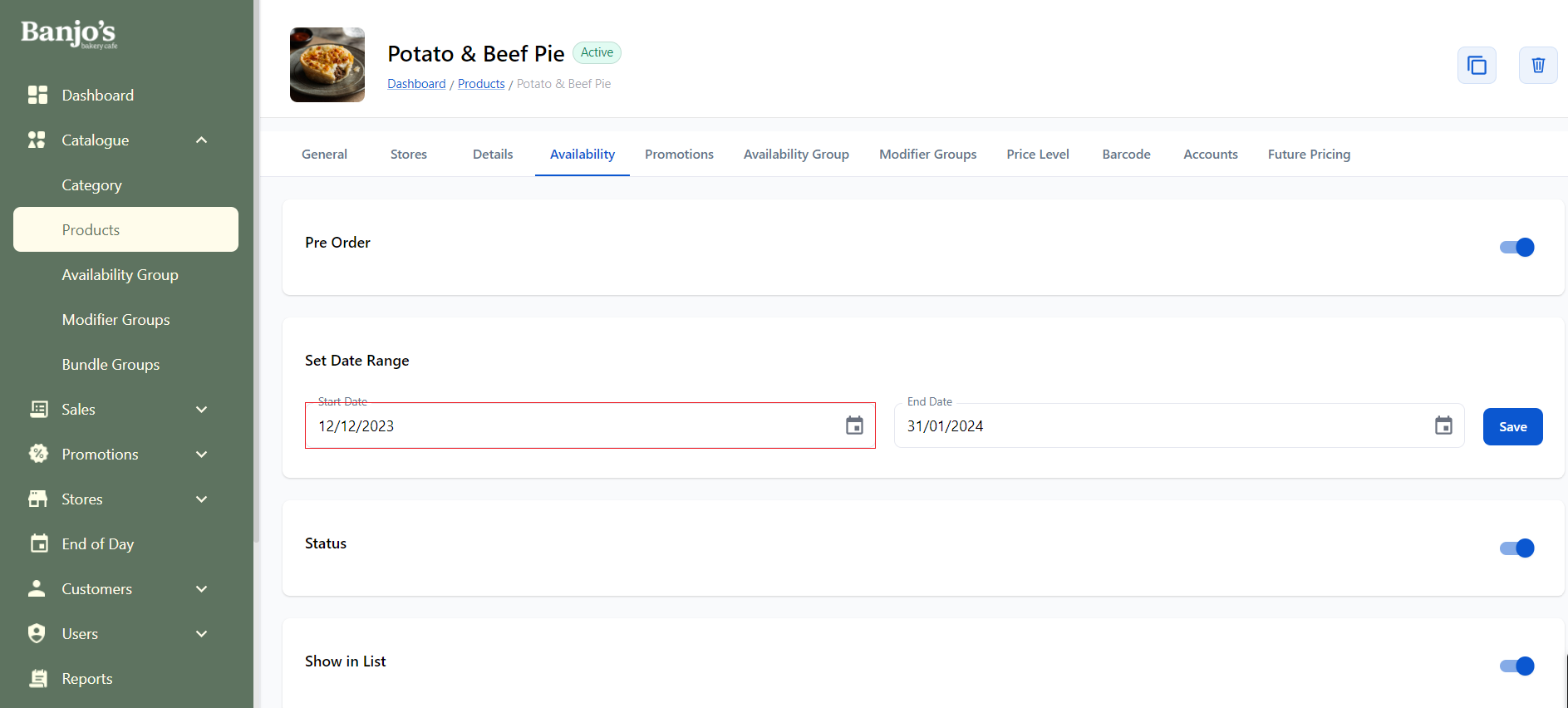This screenshot has width=1568, height=708.
Task: Click the Banjo's bakery cafe logo
Action: [x=69, y=34]
